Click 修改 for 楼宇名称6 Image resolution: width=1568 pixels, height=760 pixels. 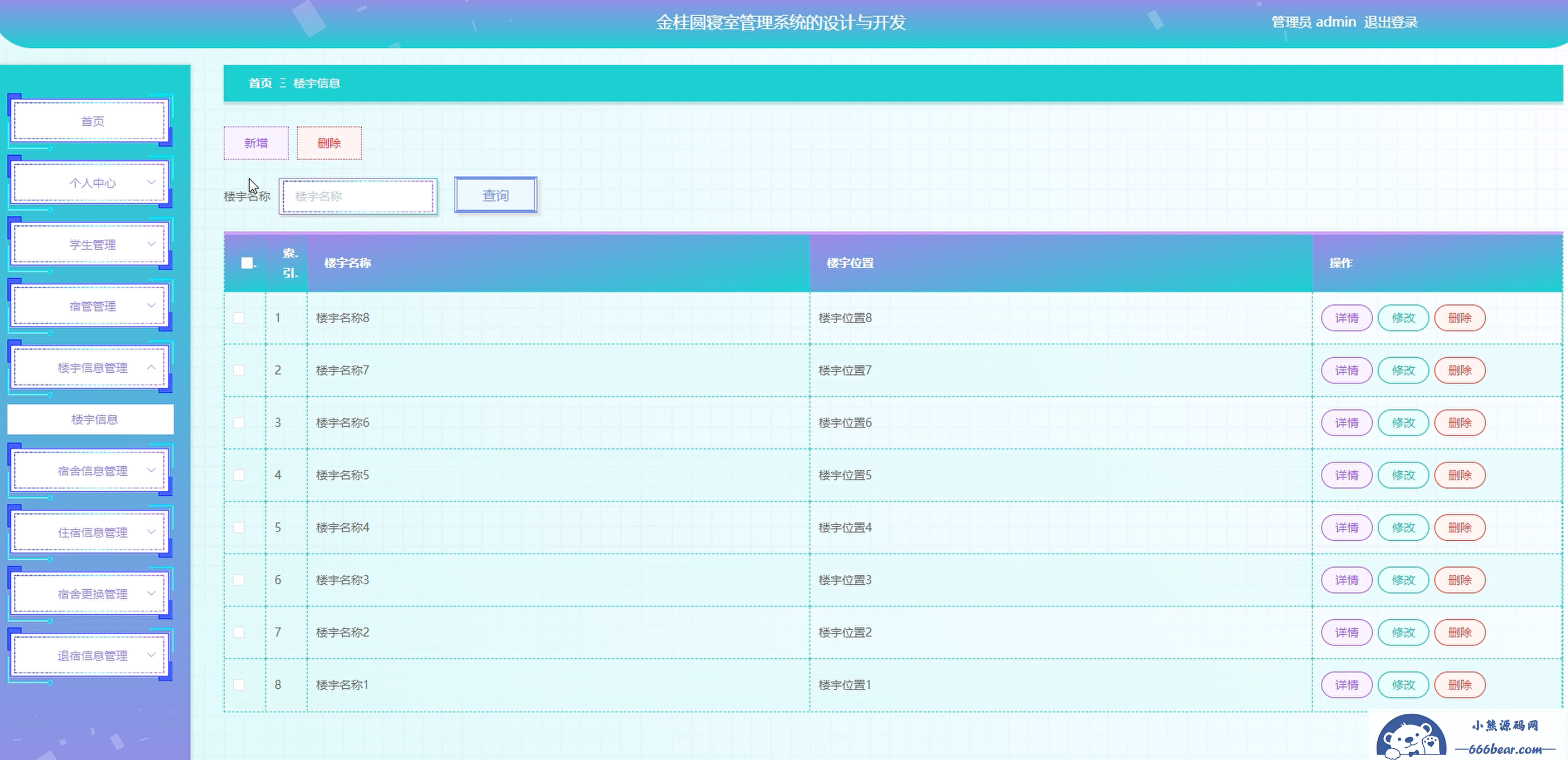tap(1403, 422)
